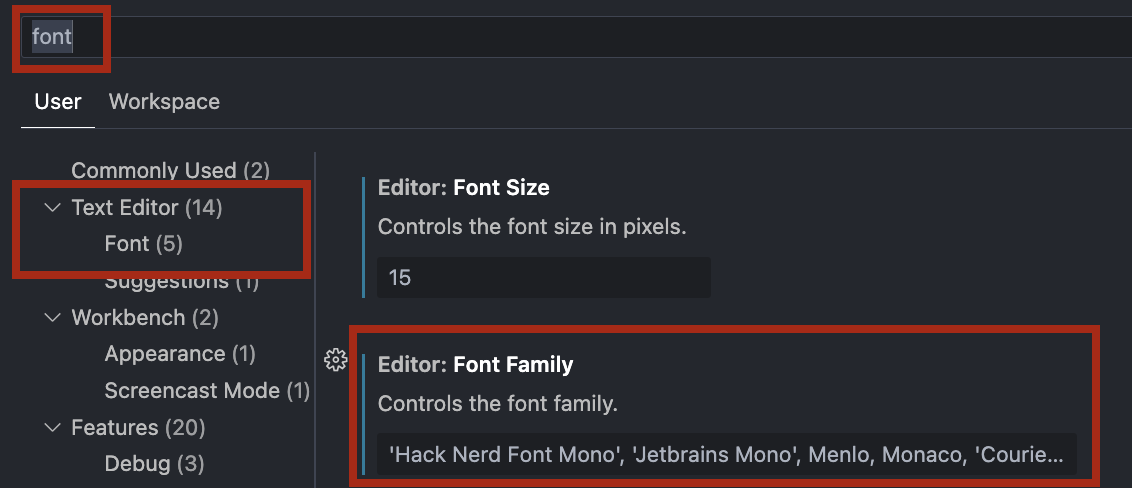1132x488 pixels.
Task: Open the Appearance (1) subcategory
Action: 180,354
